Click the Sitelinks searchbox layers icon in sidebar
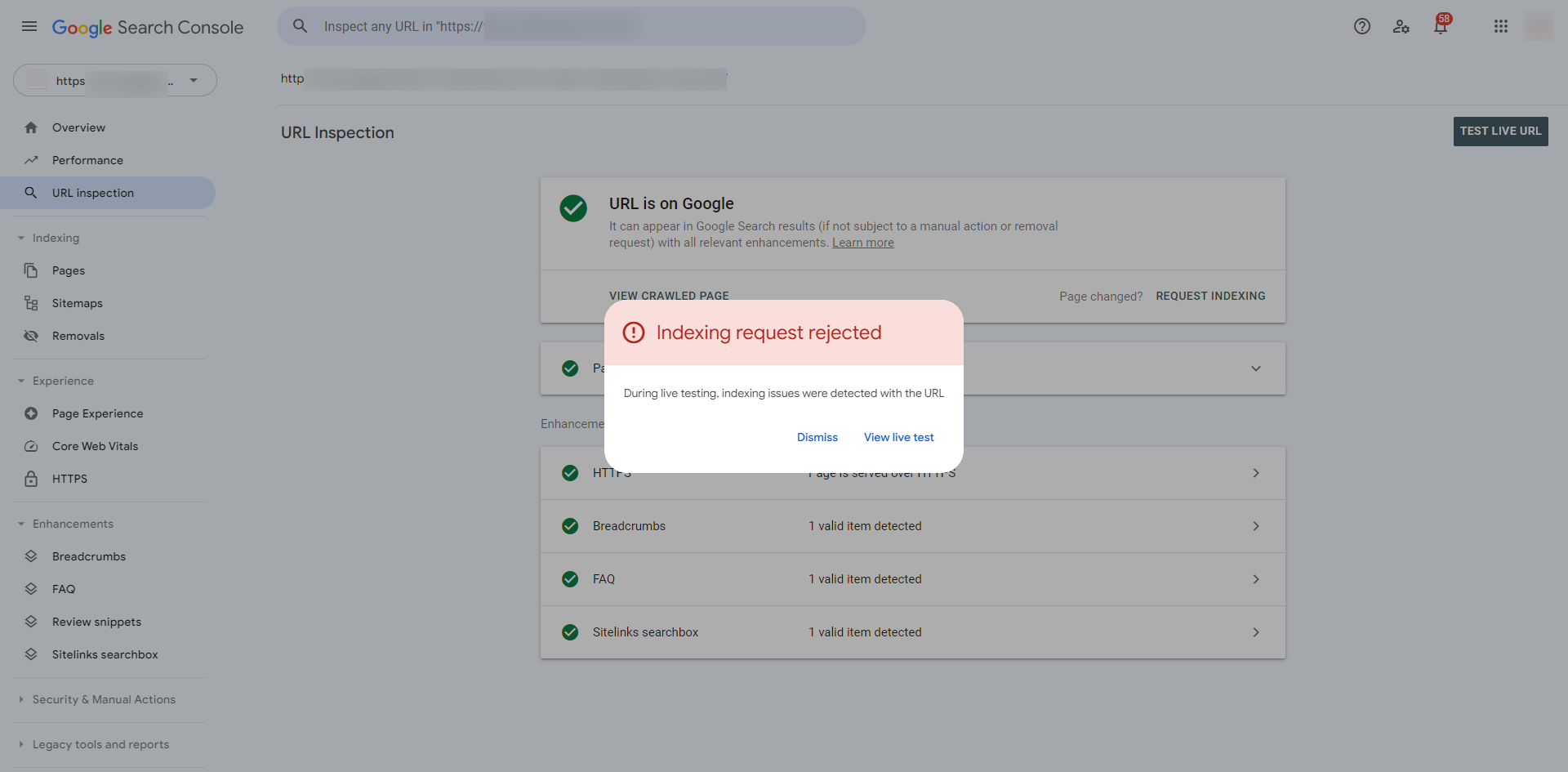This screenshot has width=1568, height=772. coord(31,654)
